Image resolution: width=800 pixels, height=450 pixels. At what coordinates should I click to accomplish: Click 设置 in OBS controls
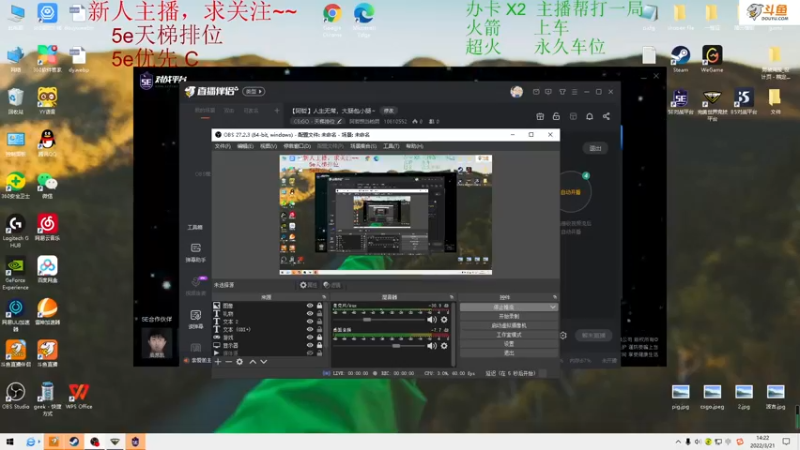509,344
